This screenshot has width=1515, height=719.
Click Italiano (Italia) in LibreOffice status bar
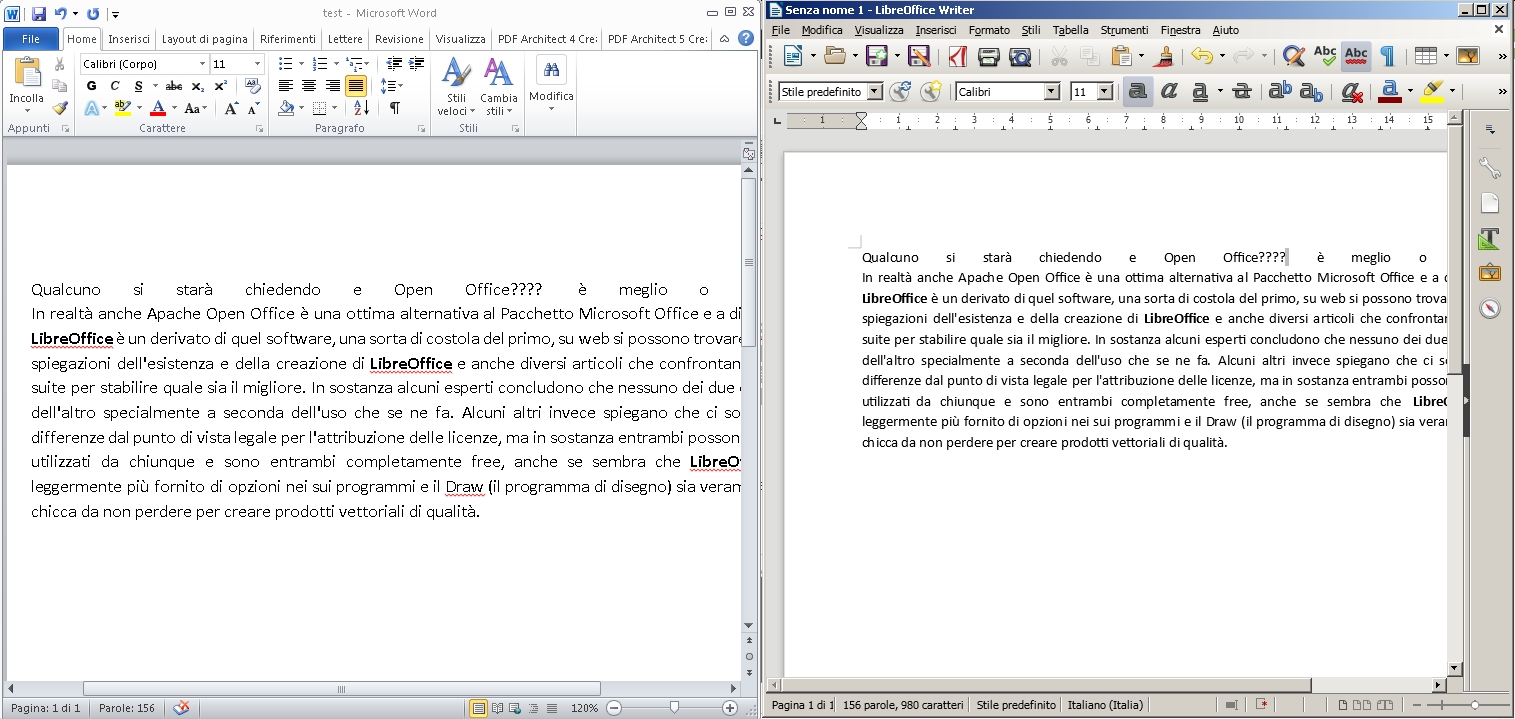1105,705
